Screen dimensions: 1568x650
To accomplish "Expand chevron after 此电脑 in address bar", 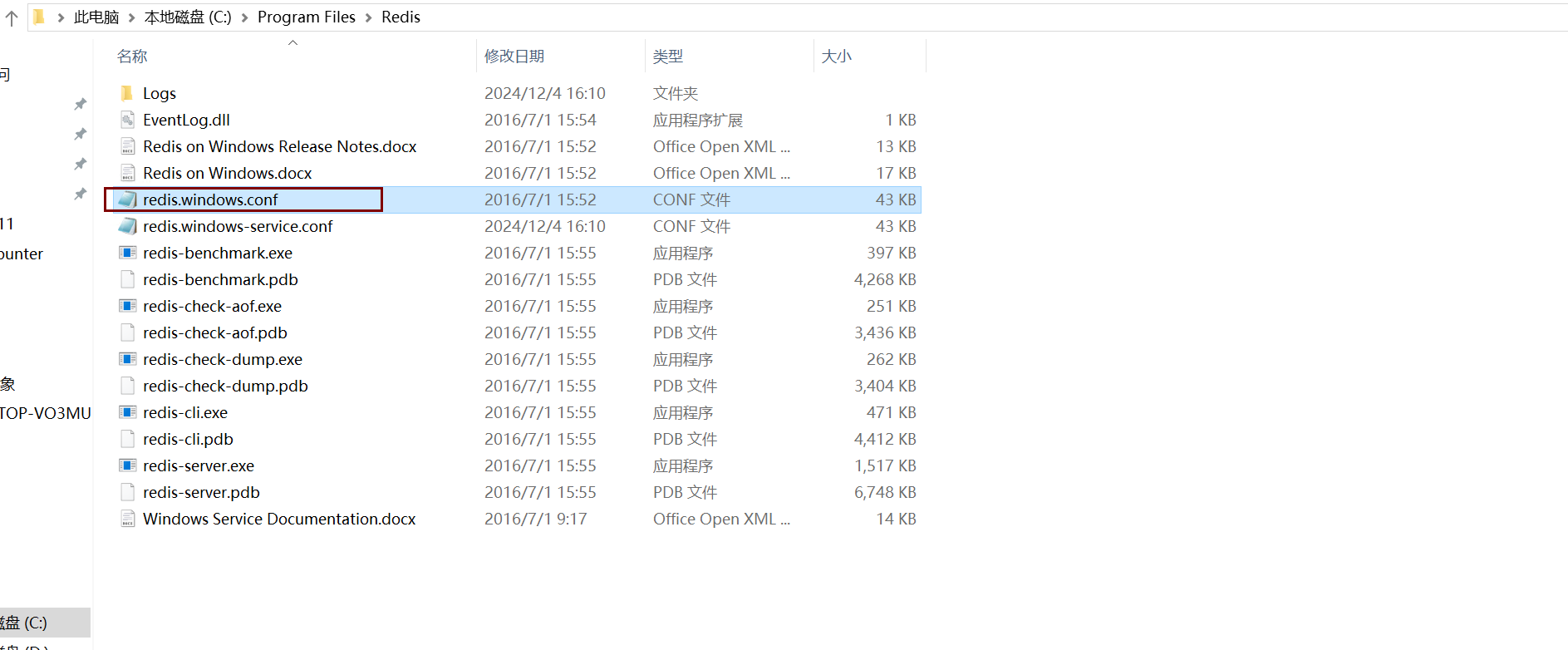I will 131,17.
